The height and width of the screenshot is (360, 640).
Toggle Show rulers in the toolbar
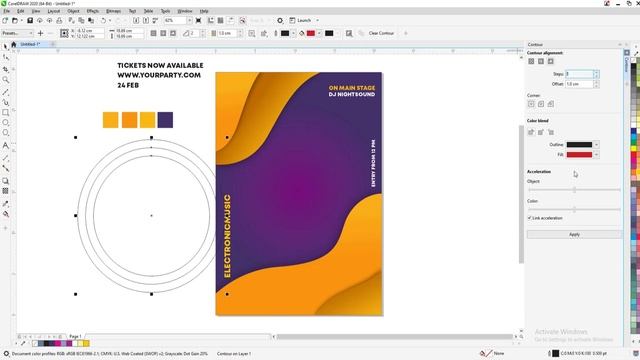click(x=211, y=20)
